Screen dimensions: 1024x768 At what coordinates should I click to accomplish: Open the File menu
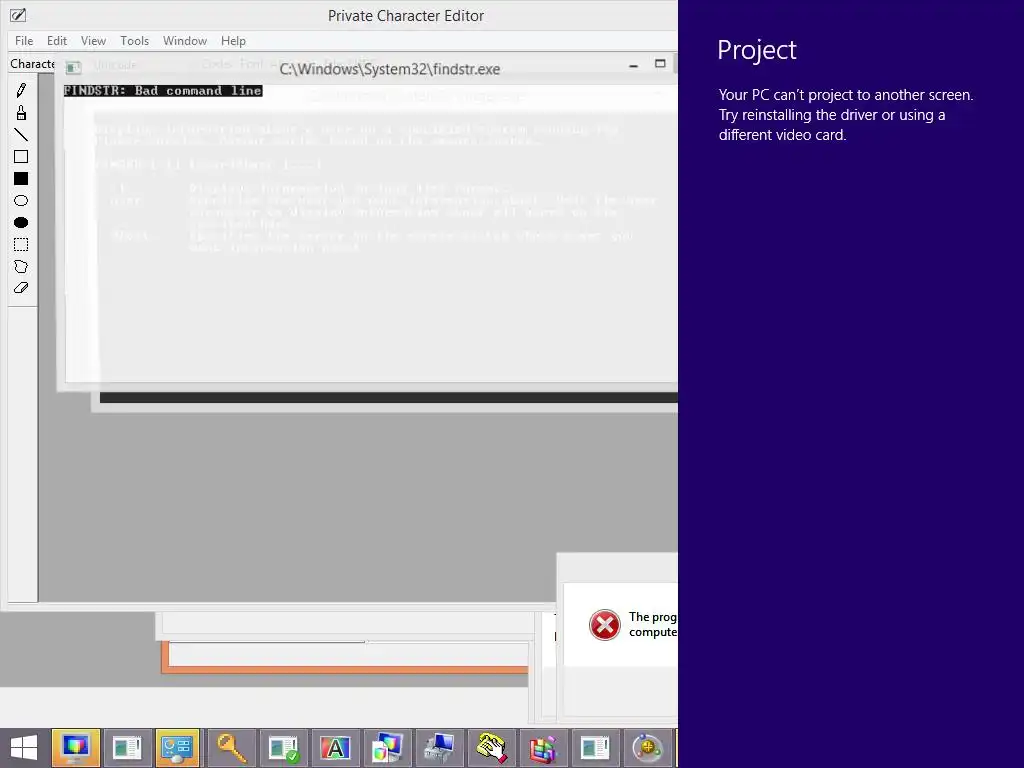click(x=24, y=40)
